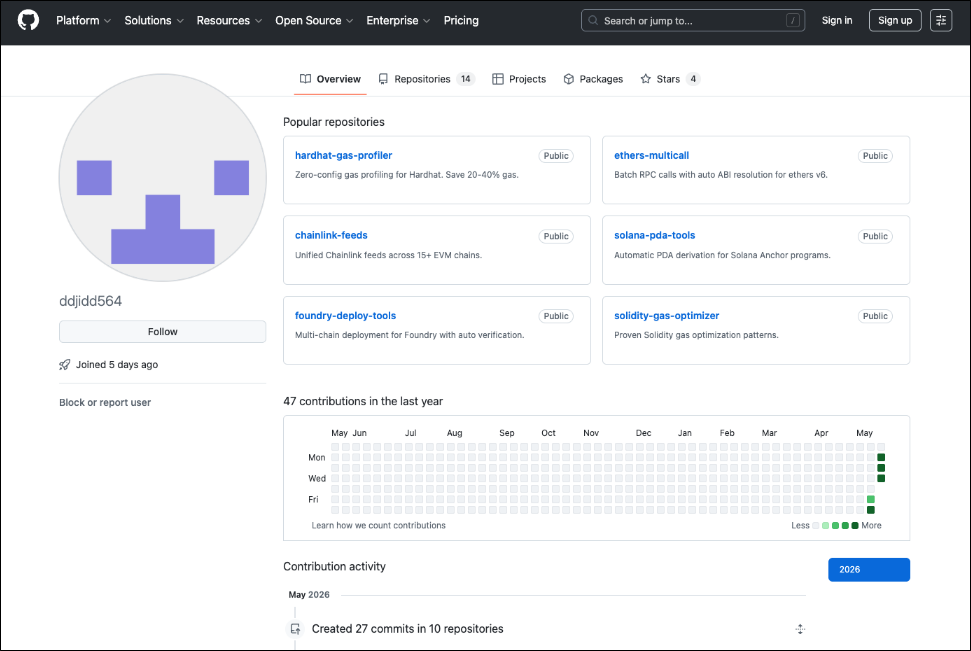Image resolution: width=971 pixels, height=651 pixels.
Task: Click Learn how we count contributions
Action: [x=378, y=525]
